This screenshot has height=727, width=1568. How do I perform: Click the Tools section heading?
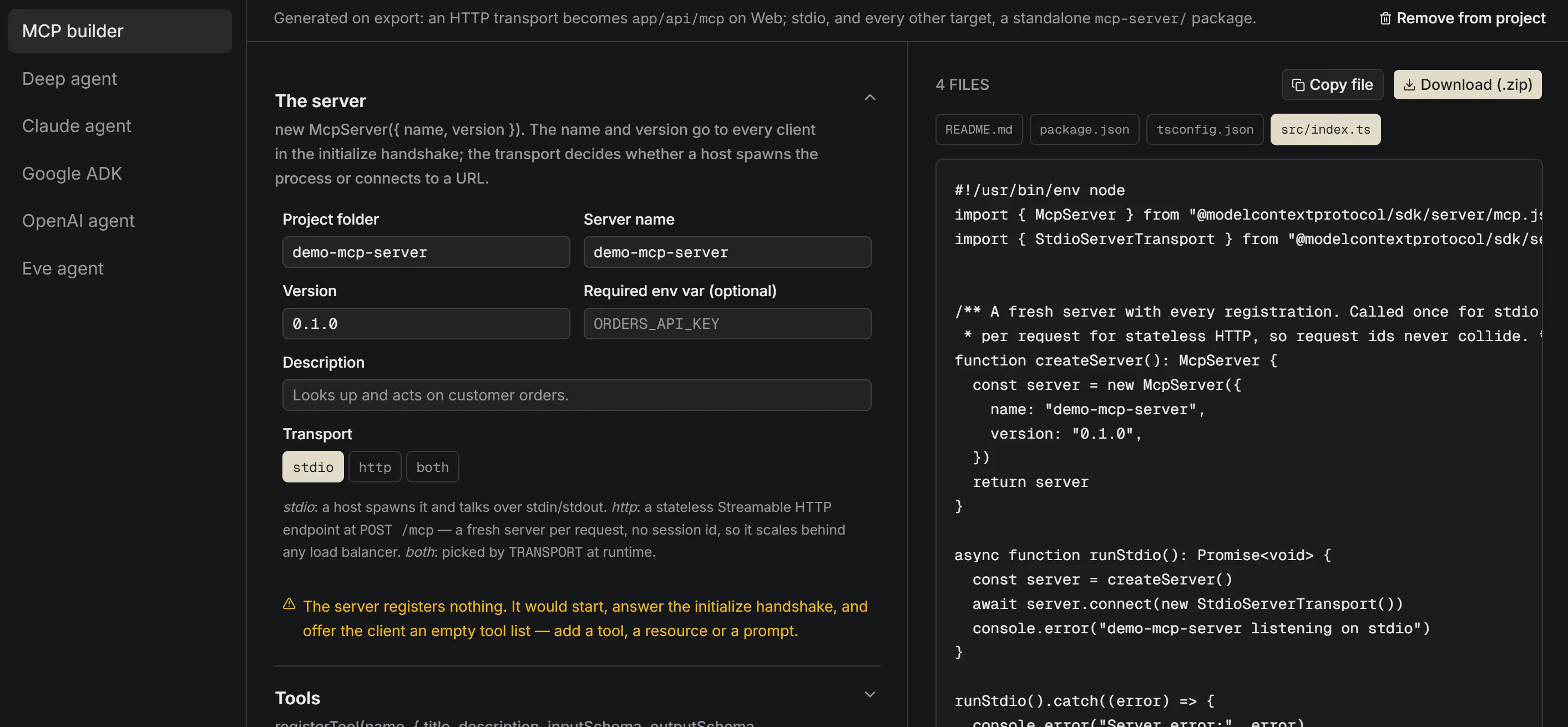point(297,698)
